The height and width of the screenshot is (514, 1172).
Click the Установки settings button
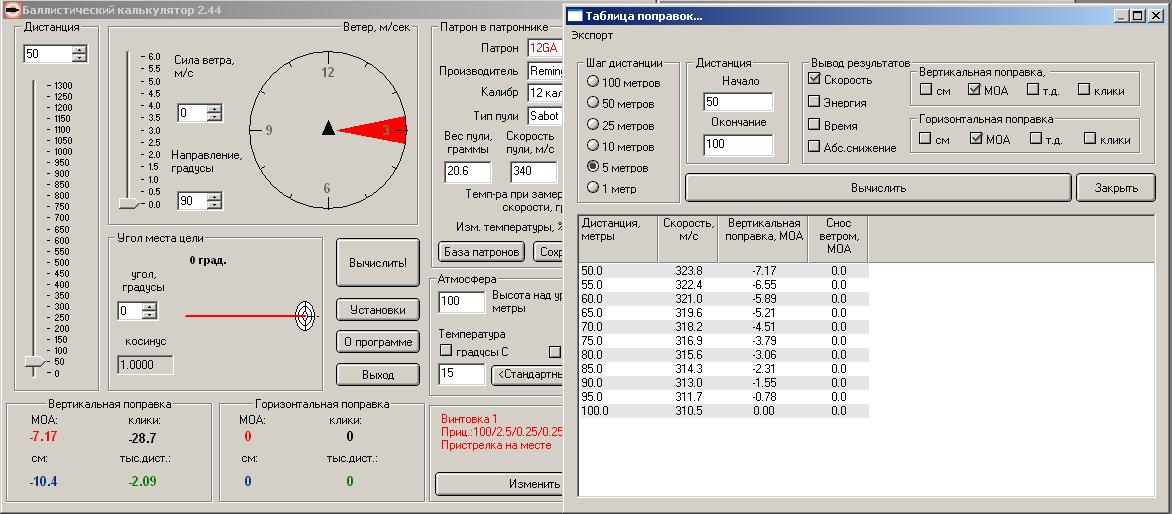(x=377, y=309)
